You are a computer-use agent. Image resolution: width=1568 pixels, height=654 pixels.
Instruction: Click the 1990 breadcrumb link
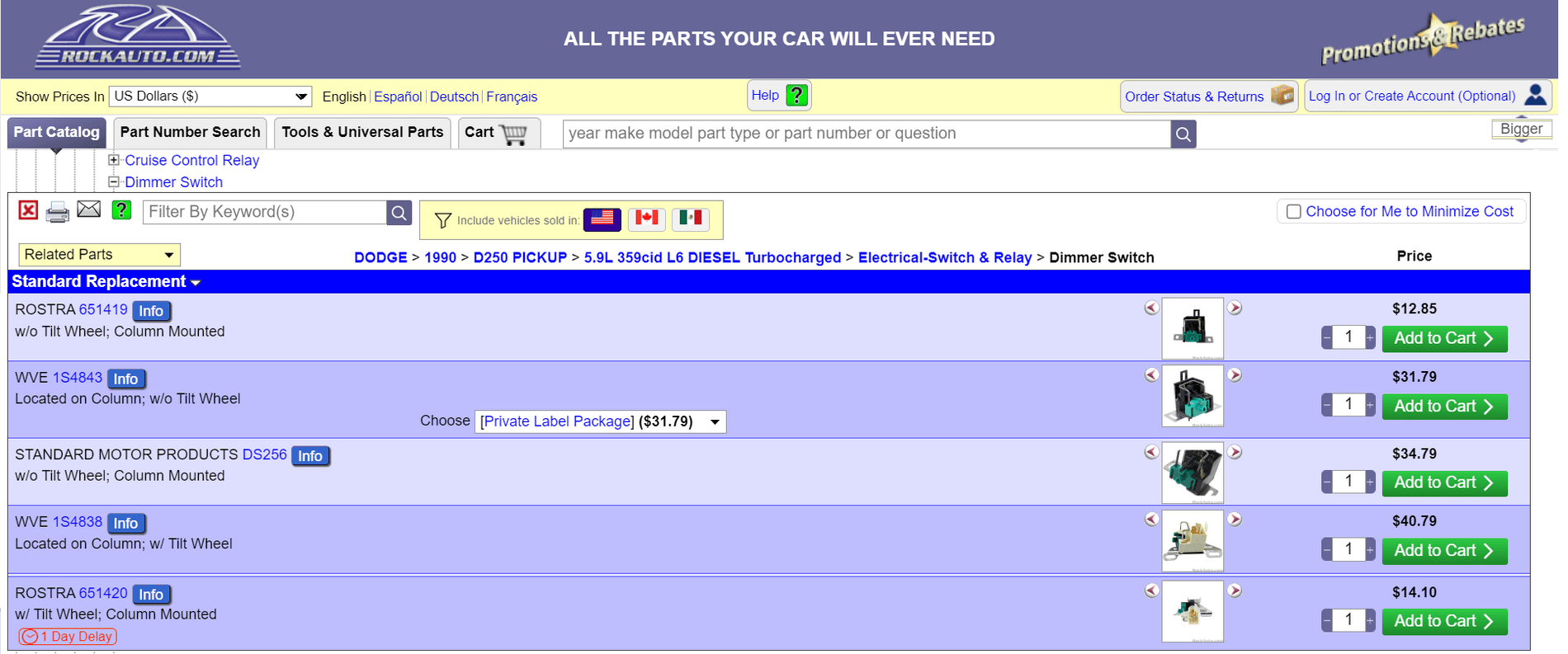[440, 257]
